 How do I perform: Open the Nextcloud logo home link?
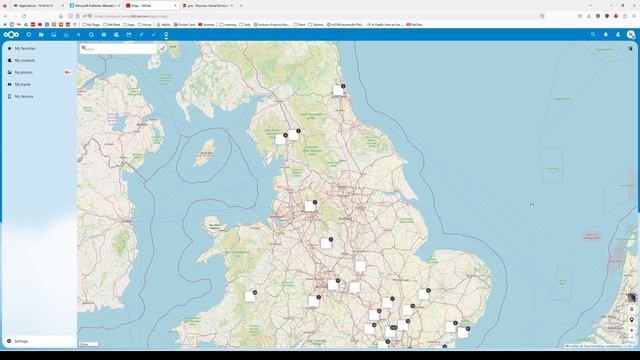(x=11, y=35)
